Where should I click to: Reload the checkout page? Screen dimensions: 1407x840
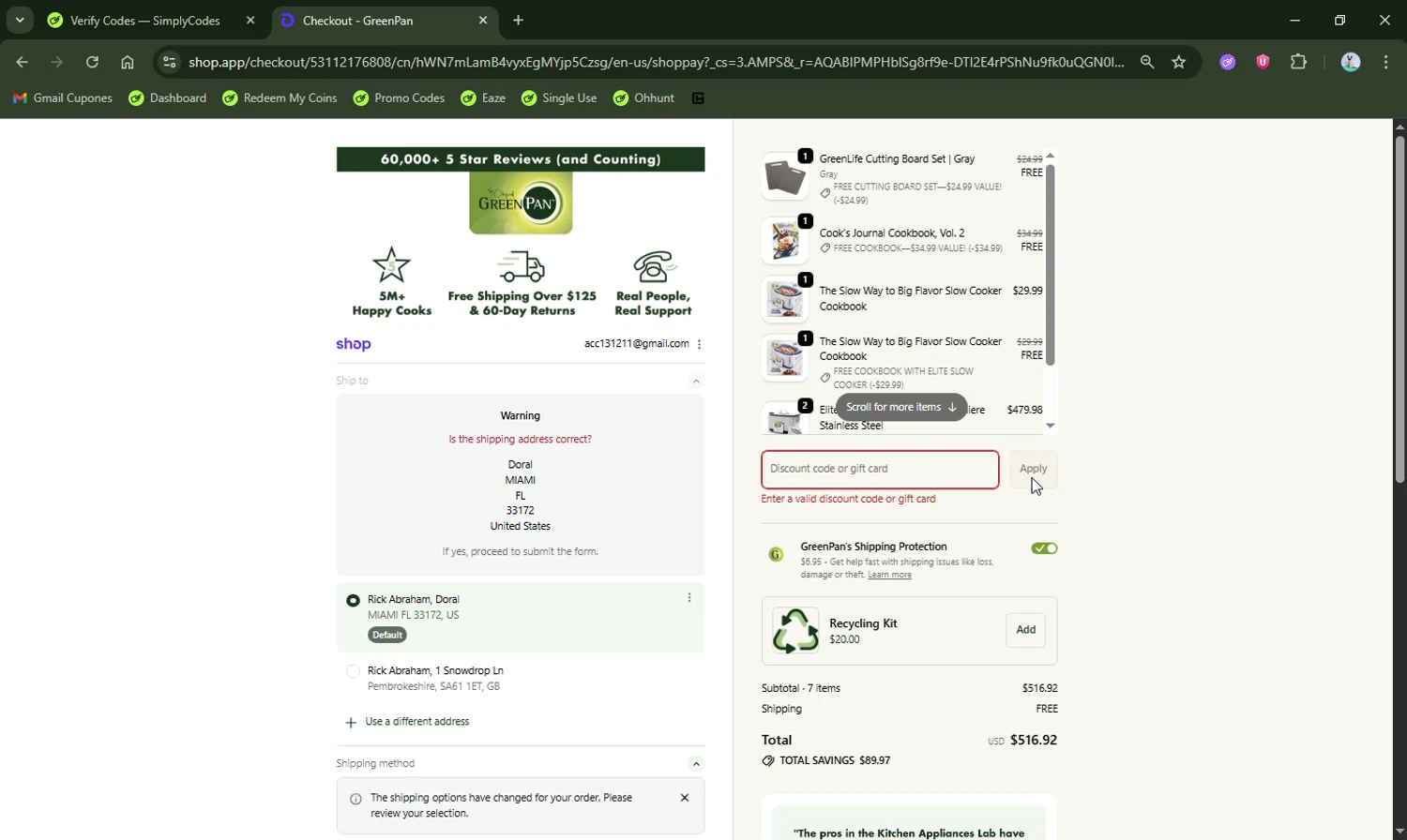[92, 62]
